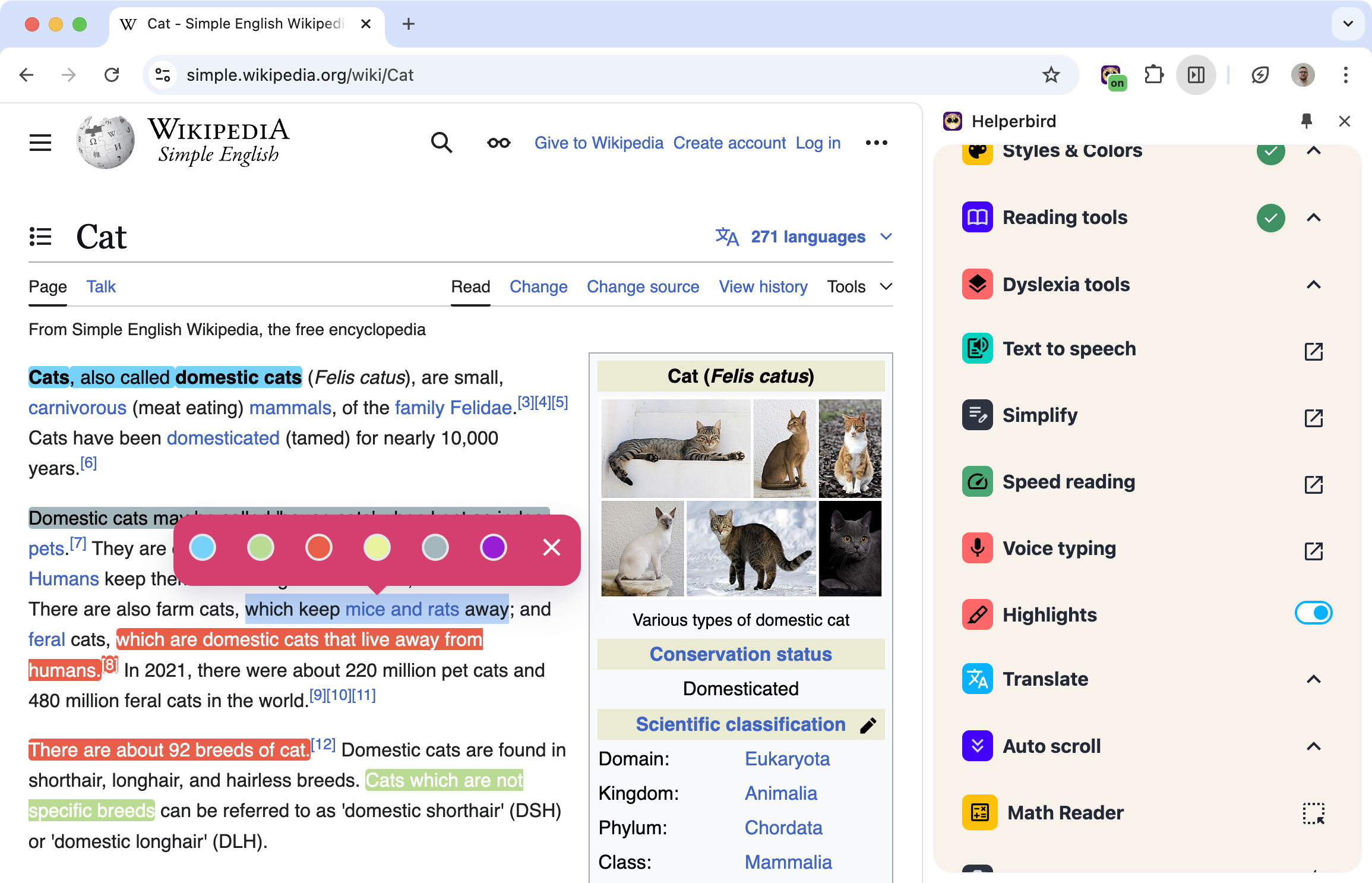
Task: Pick the yellow highlight color swatch
Action: click(x=377, y=547)
